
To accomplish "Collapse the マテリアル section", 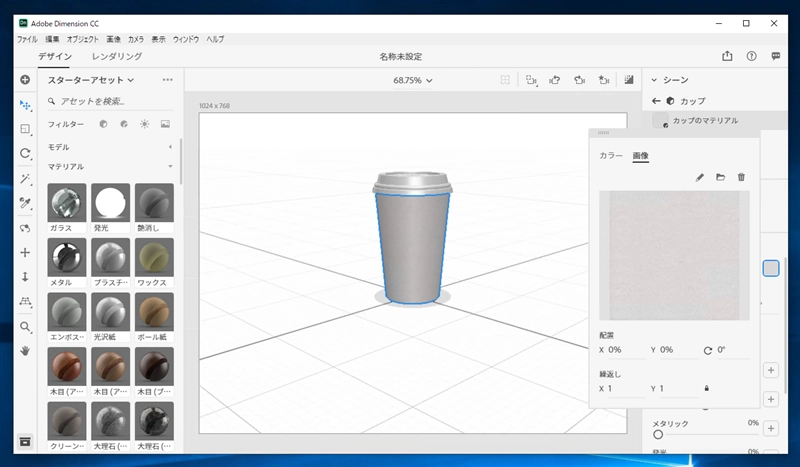I will [170, 166].
